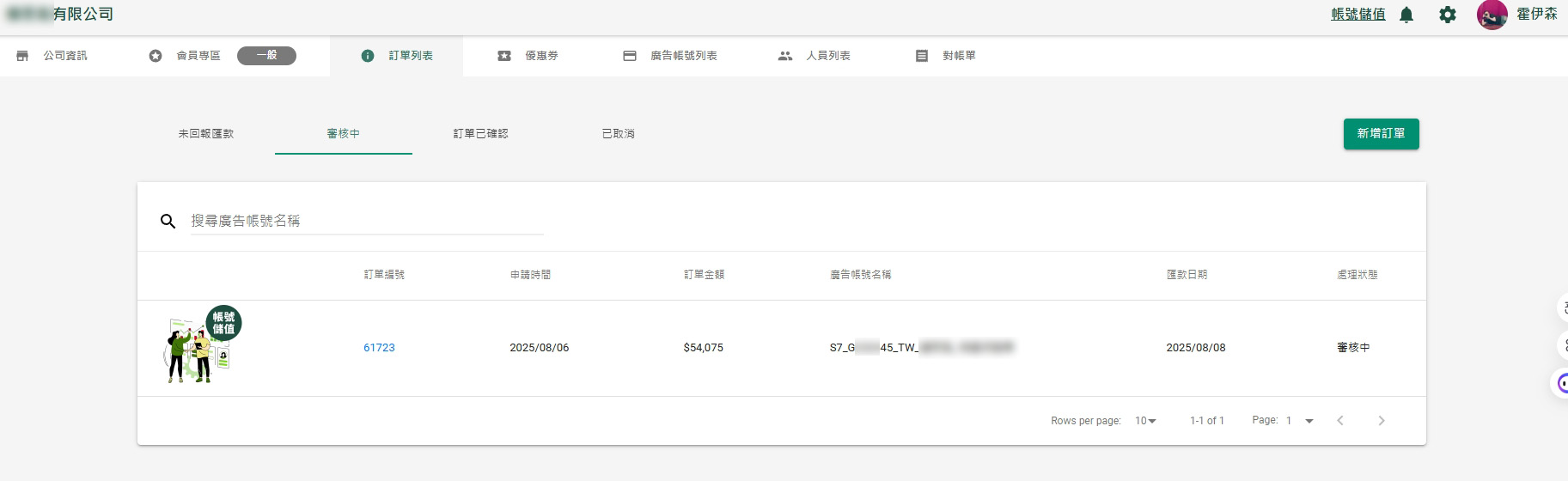Click the 公司資訊 store icon
The width and height of the screenshot is (1568, 481).
23,56
